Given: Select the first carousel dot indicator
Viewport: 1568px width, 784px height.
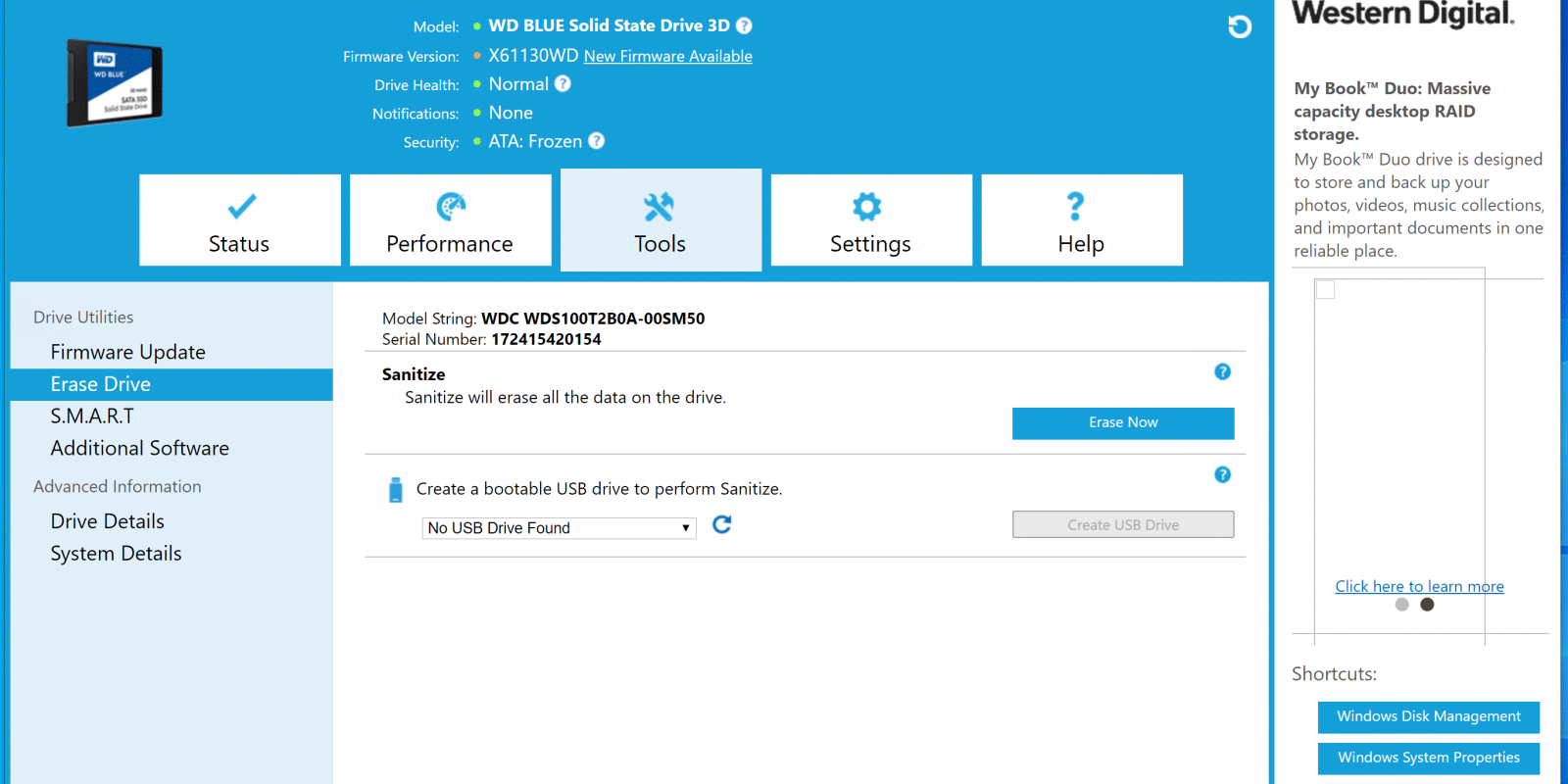Looking at the screenshot, I should (1402, 605).
